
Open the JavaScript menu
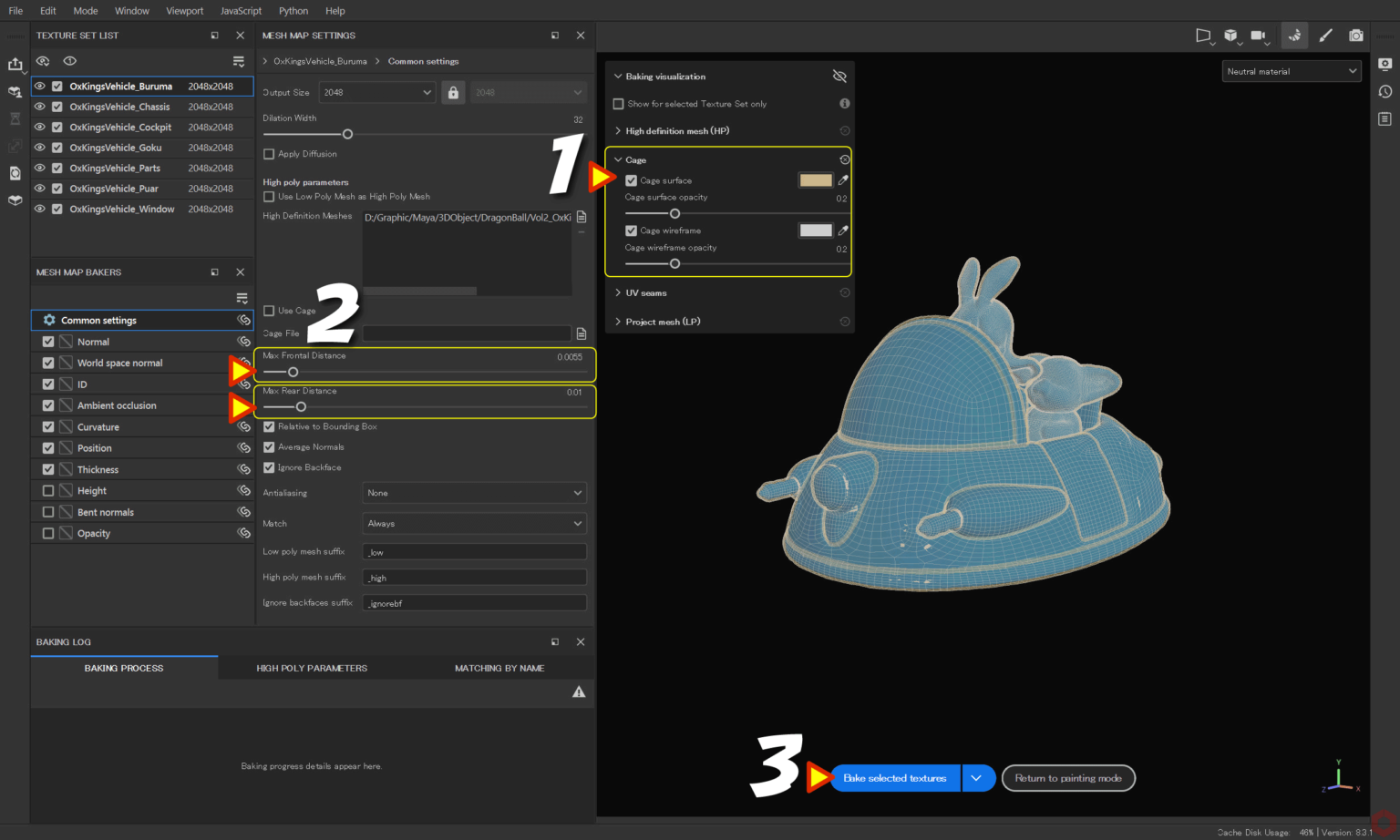(x=241, y=10)
